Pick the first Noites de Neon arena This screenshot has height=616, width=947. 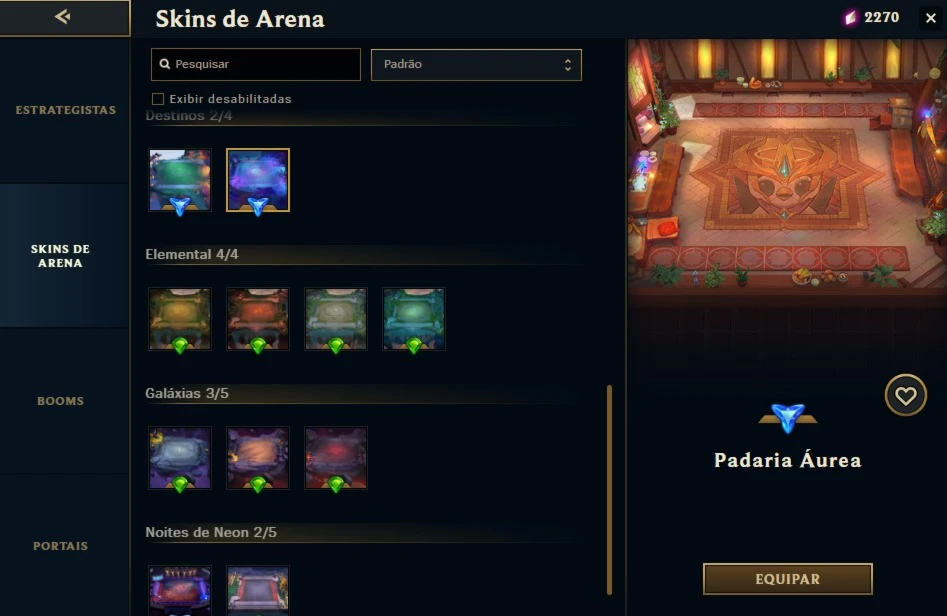tap(180, 590)
